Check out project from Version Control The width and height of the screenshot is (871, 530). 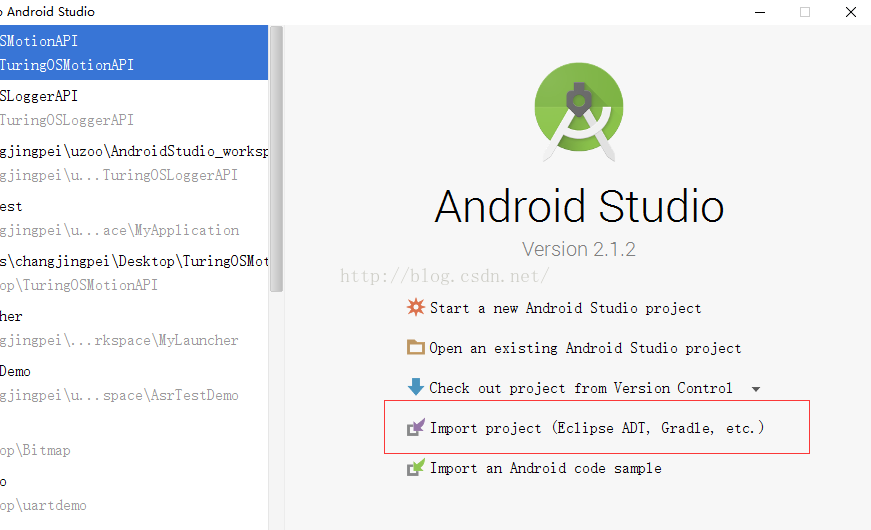(x=580, y=388)
